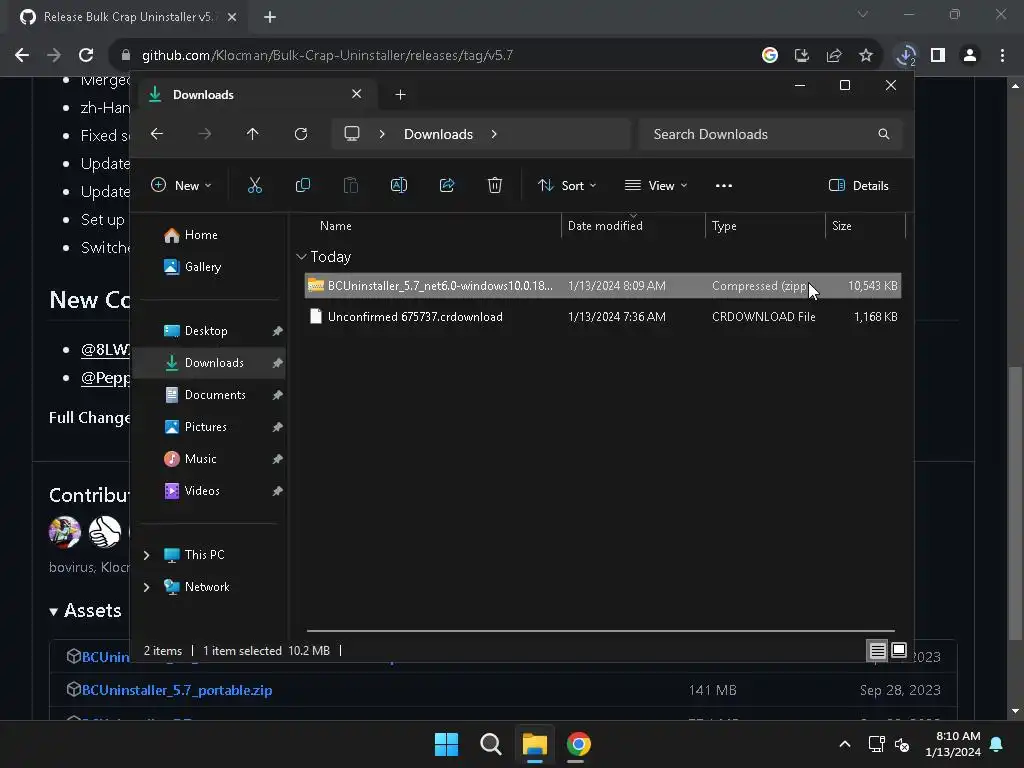Image resolution: width=1024 pixels, height=768 pixels.
Task: Click the Rename icon in Explorer toolbar
Action: [x=399, y=185]
